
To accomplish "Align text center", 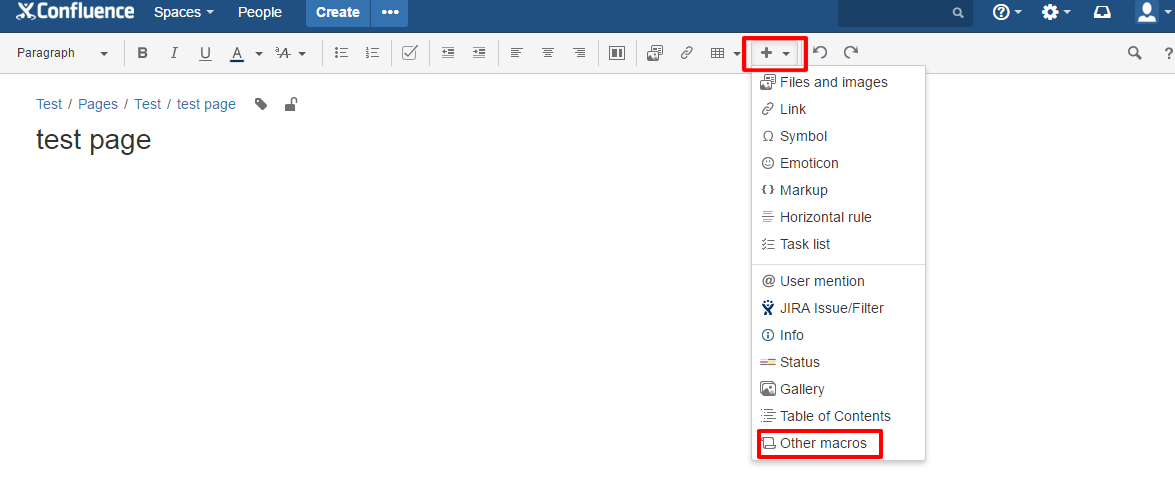I will [548, 53].
